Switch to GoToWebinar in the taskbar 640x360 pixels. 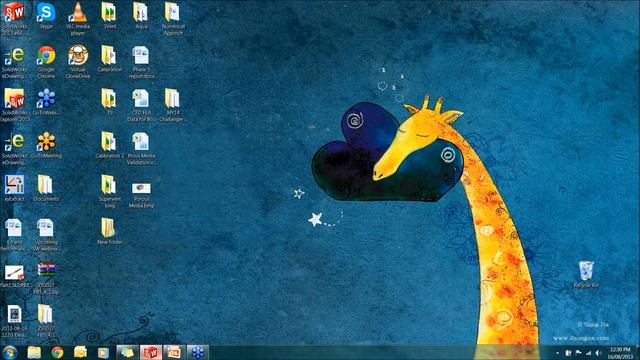[198, 352]
